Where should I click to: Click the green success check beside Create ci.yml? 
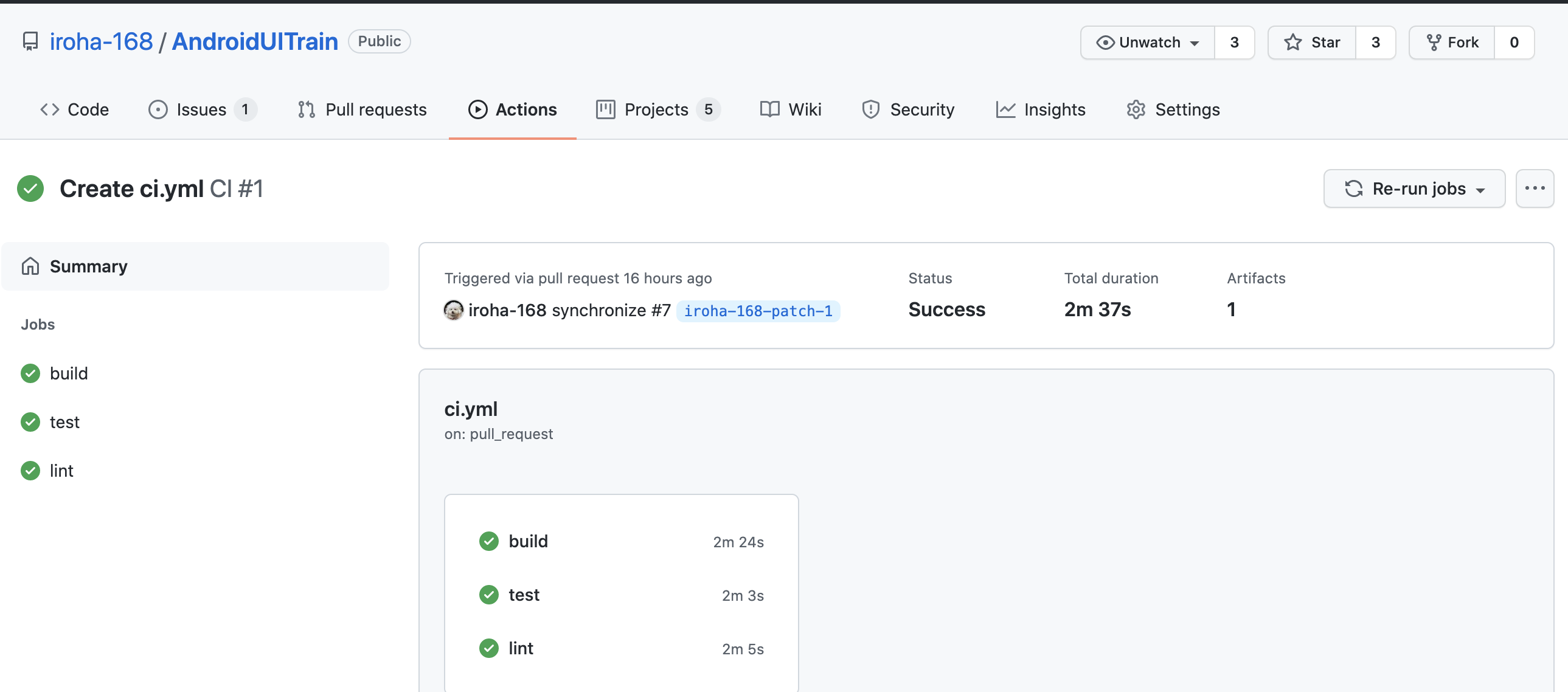(x=30, y=189)
